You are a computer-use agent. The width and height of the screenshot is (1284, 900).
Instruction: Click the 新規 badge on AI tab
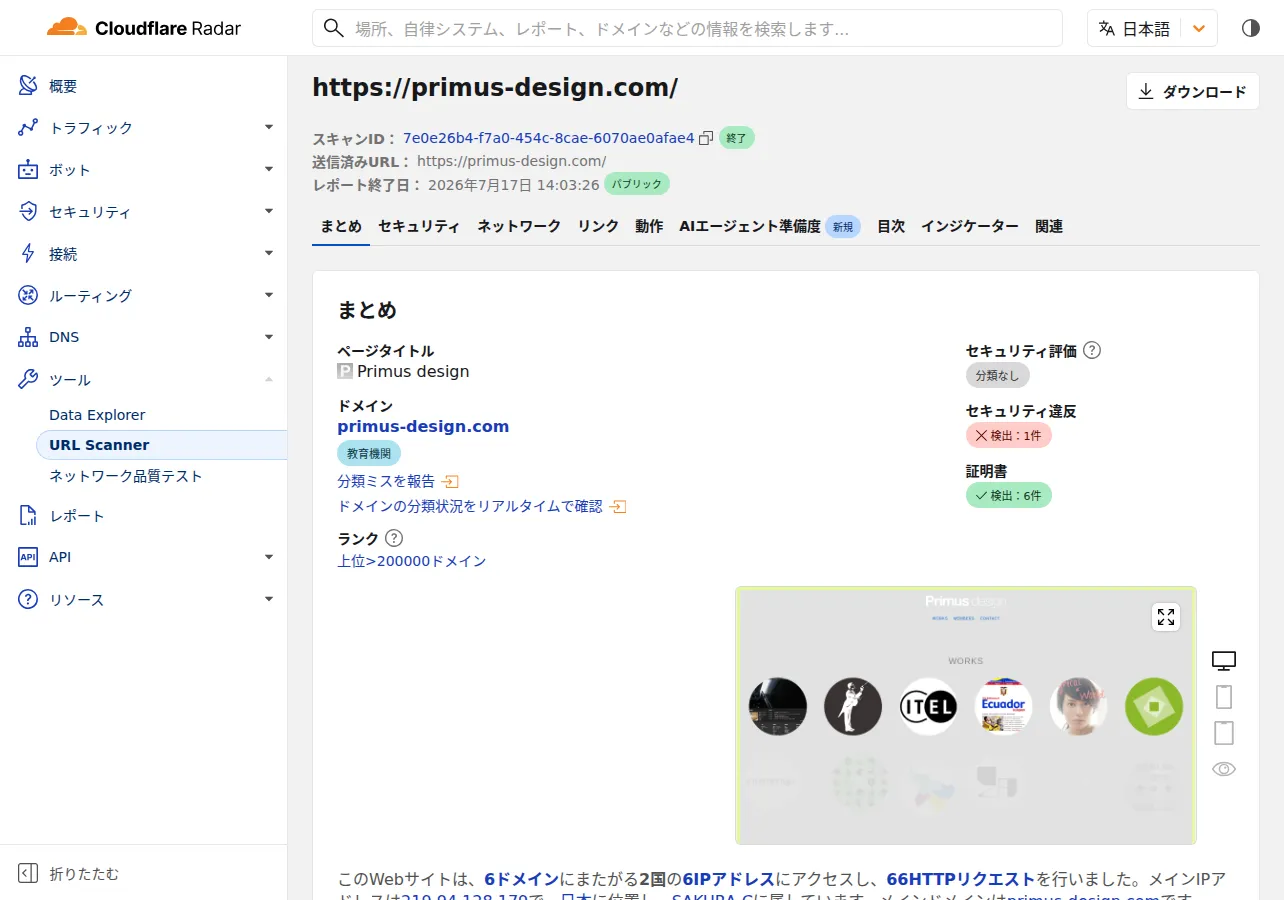843,227
